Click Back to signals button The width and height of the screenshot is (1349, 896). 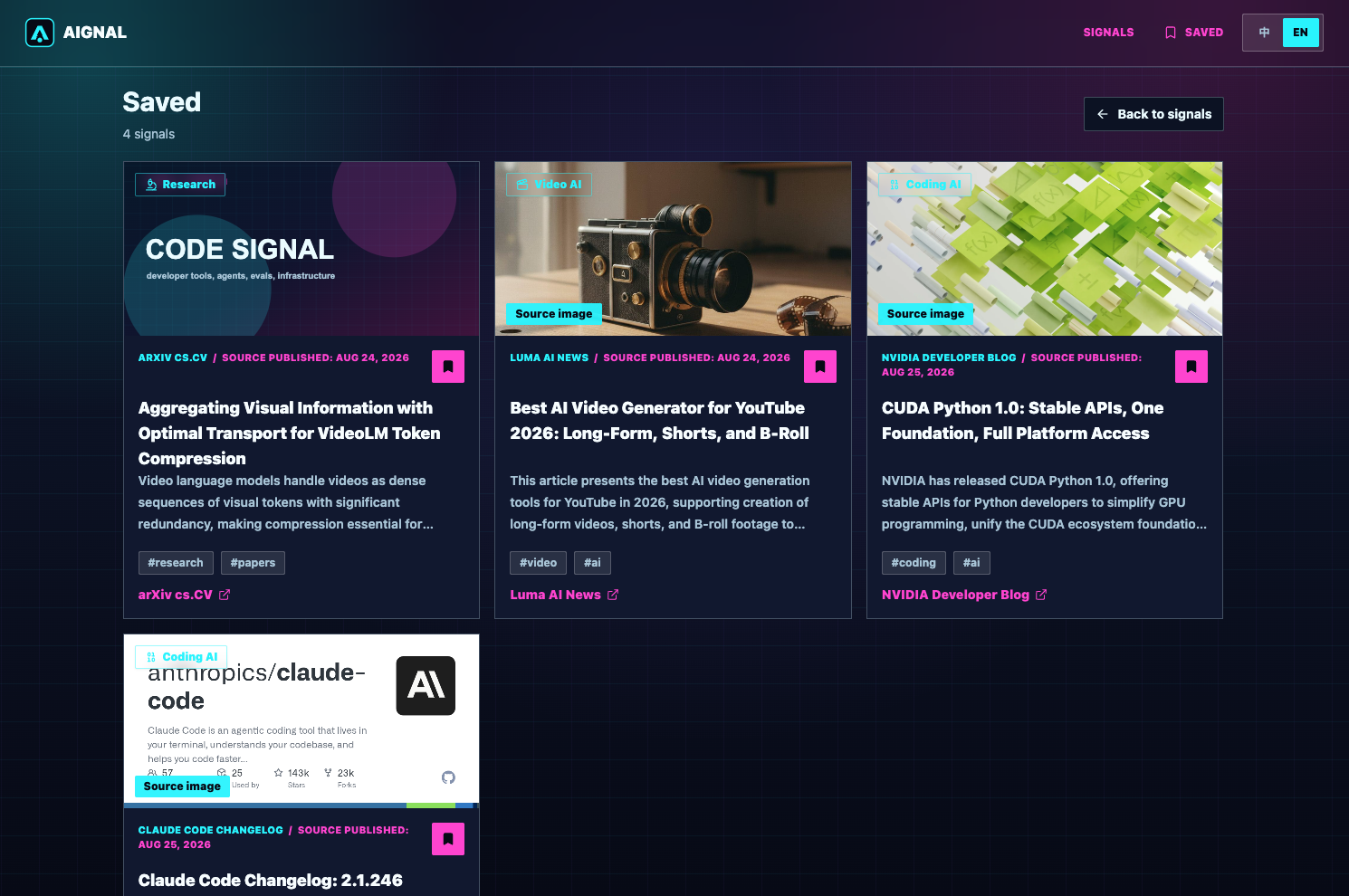(1153, 114)
